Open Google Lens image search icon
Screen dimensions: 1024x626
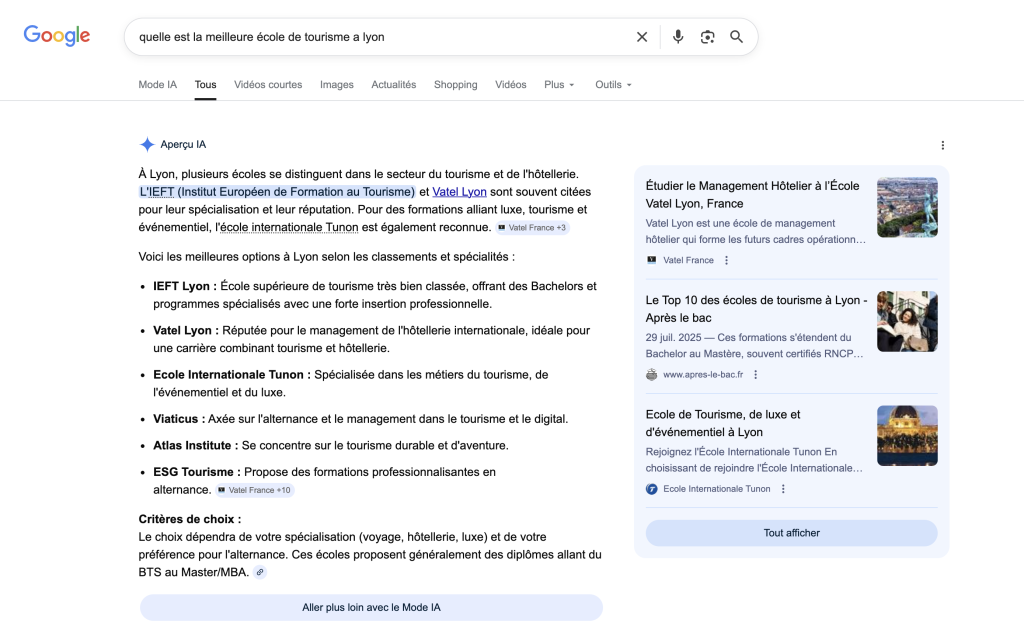[x=707, y=37]
